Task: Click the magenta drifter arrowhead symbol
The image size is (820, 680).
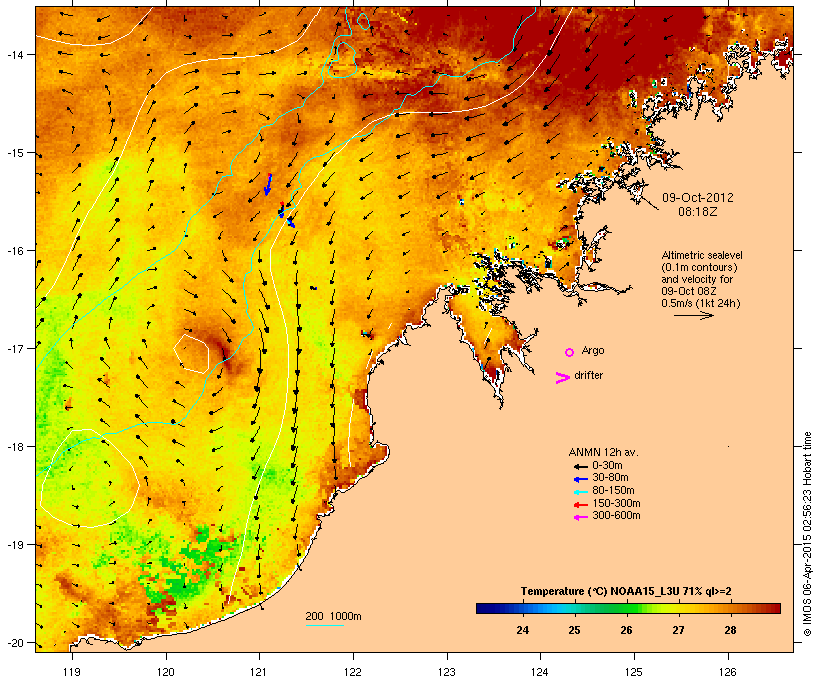Action: click(x=562, y=378)
